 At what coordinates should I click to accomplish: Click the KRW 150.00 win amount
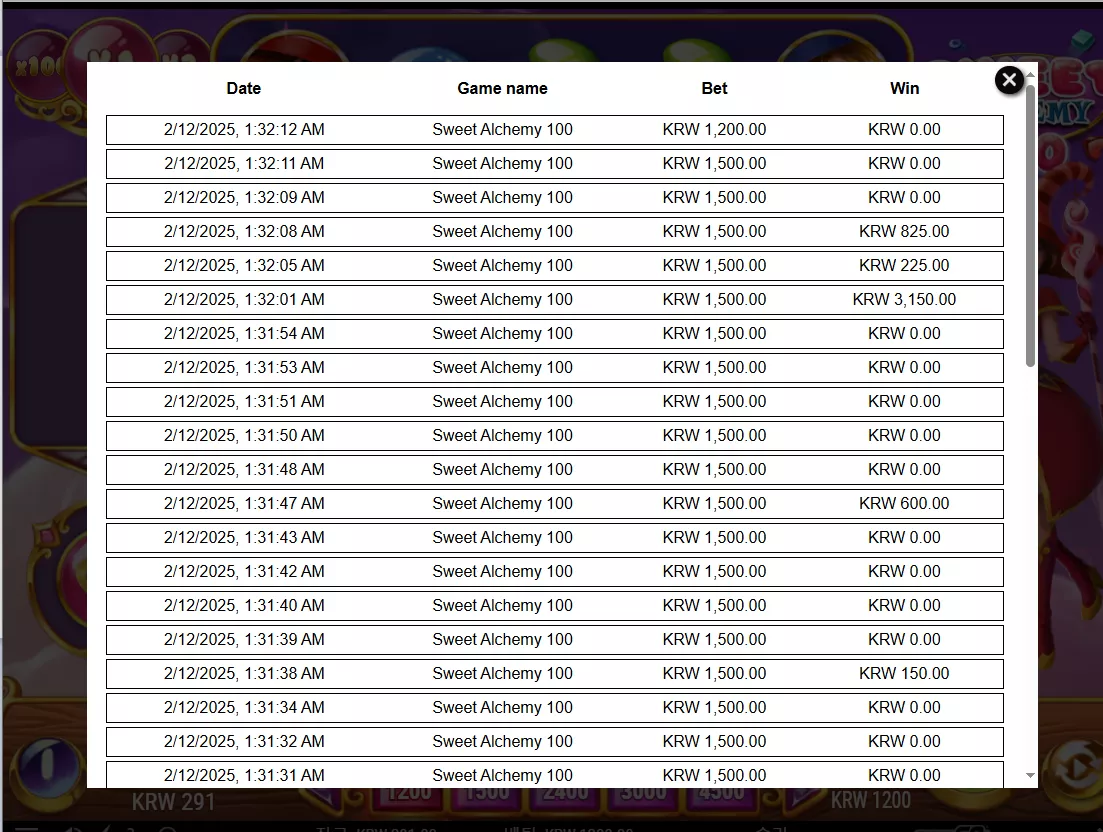(904, 673)
